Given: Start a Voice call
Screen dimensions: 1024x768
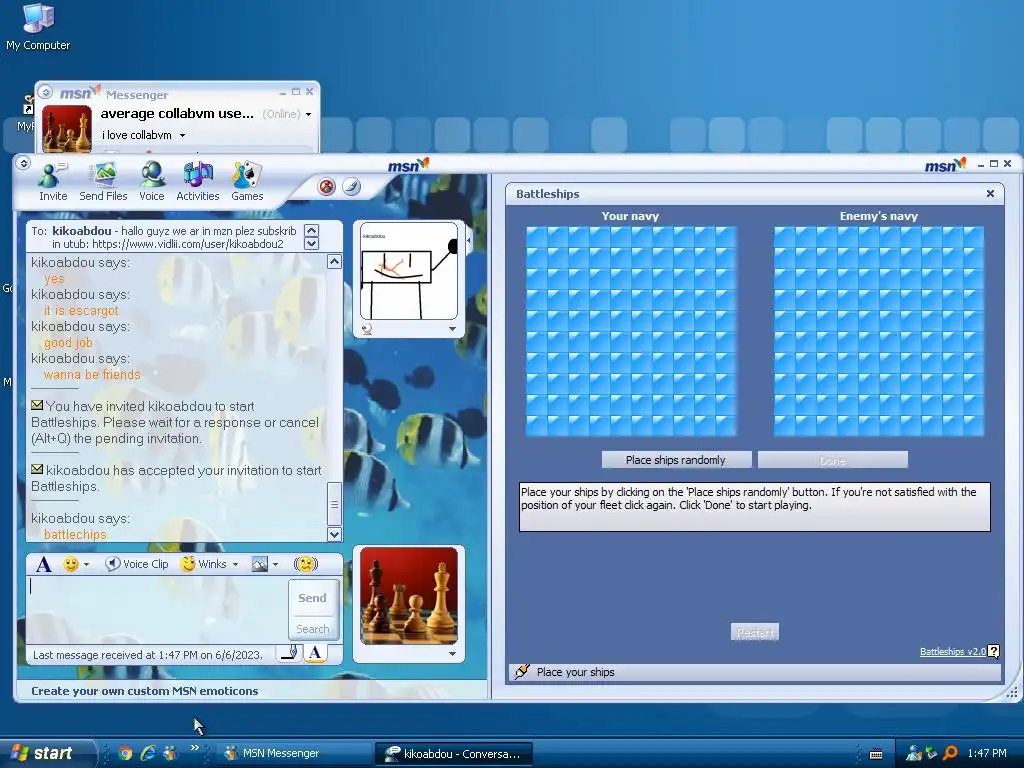Looking at the screenshot, I should [x=152, y=181].
